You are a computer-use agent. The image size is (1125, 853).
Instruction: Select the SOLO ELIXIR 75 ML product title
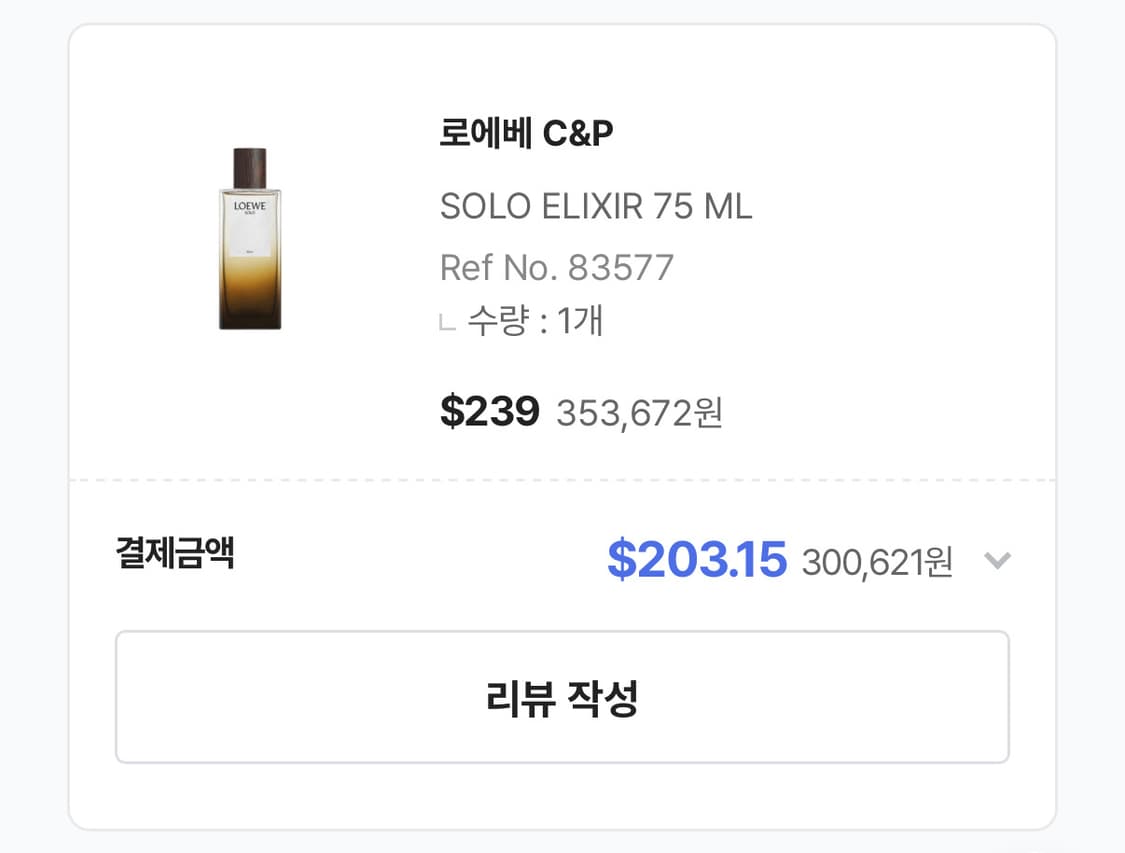[597, 206]
